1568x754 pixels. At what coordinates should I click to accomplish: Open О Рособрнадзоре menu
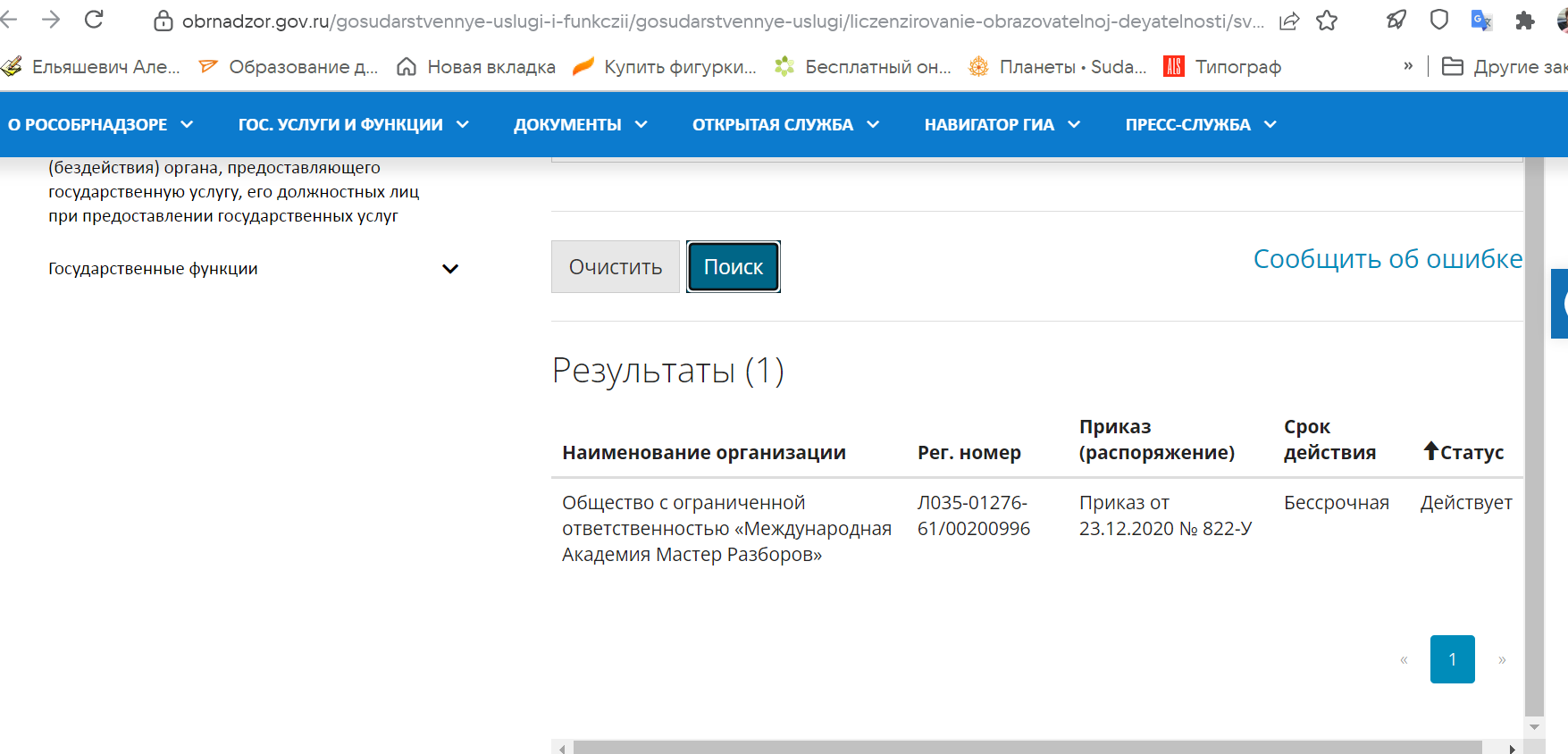100,124
